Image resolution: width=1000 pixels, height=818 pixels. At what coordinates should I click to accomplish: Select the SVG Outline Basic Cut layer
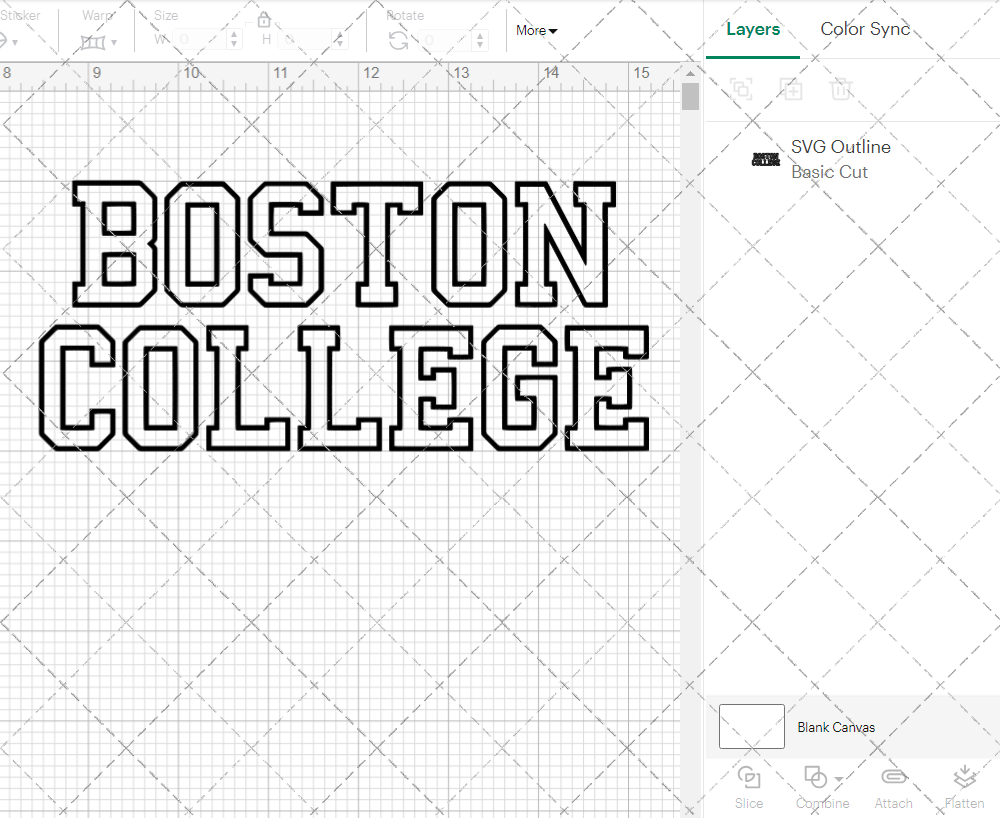[x=840, y=158]
